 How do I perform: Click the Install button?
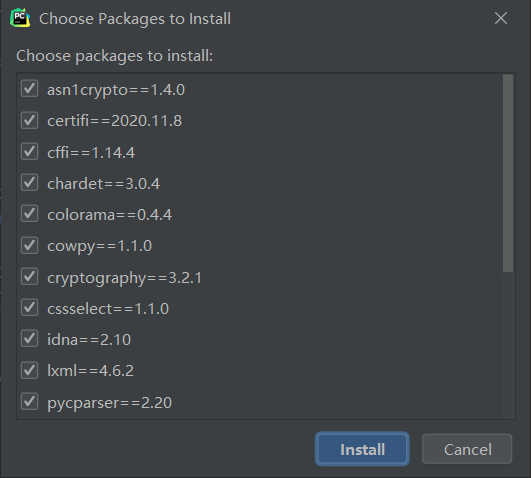point(362,449)
